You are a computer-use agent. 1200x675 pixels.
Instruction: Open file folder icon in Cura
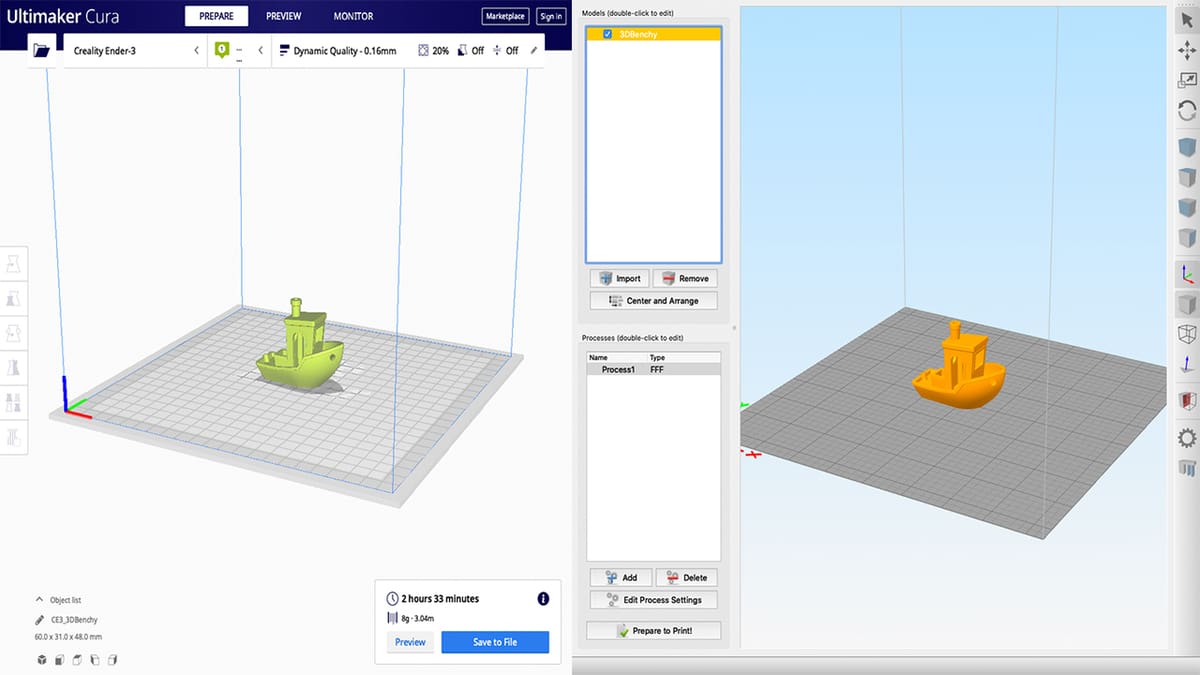pos(41,50)
